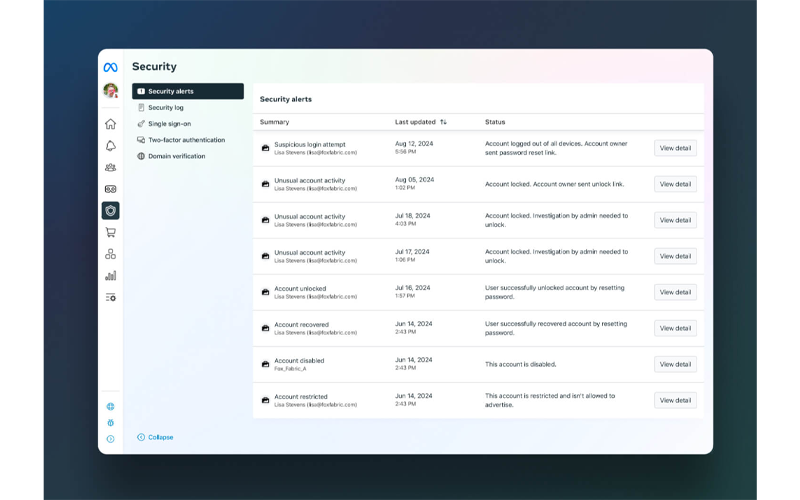The image size is (800, 500).
Task: Collapse the Security side panel
Action: [x=155, y=437]
